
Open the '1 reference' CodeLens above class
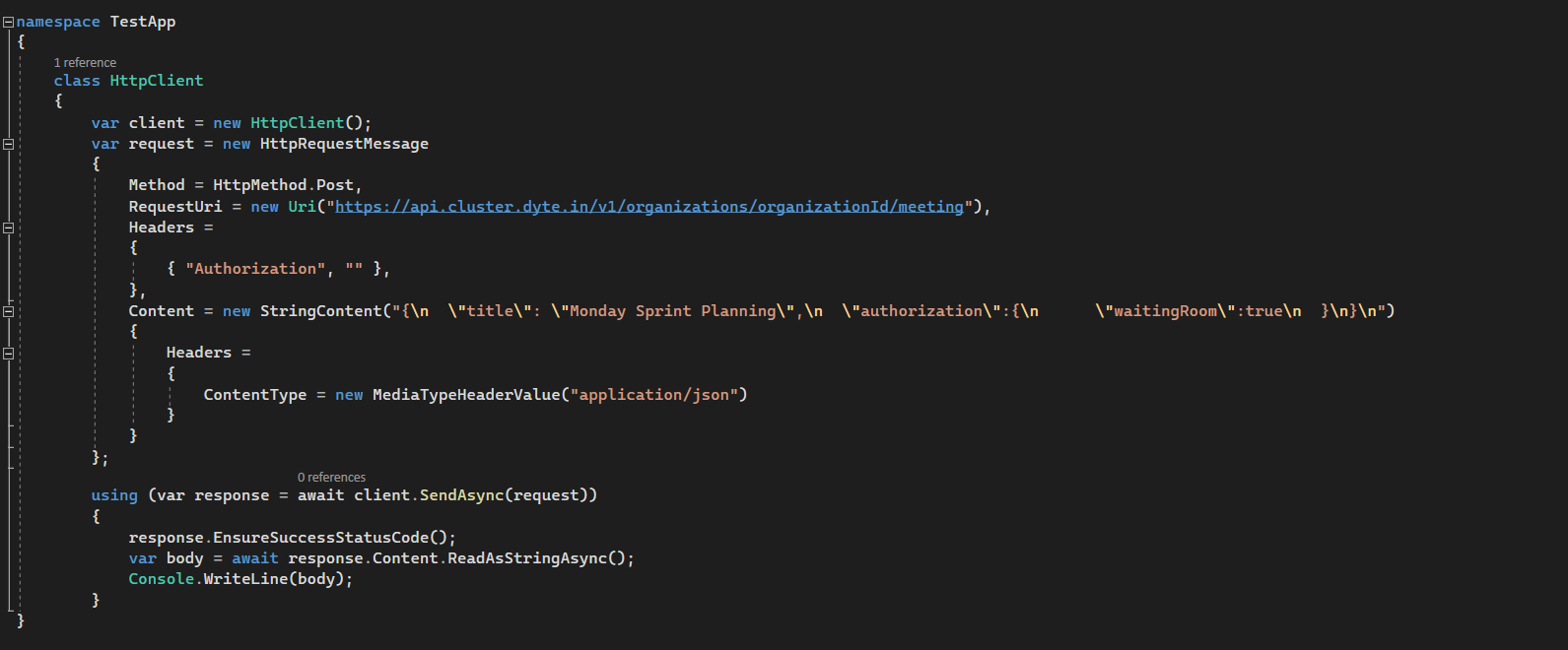(x=85, y=63)
